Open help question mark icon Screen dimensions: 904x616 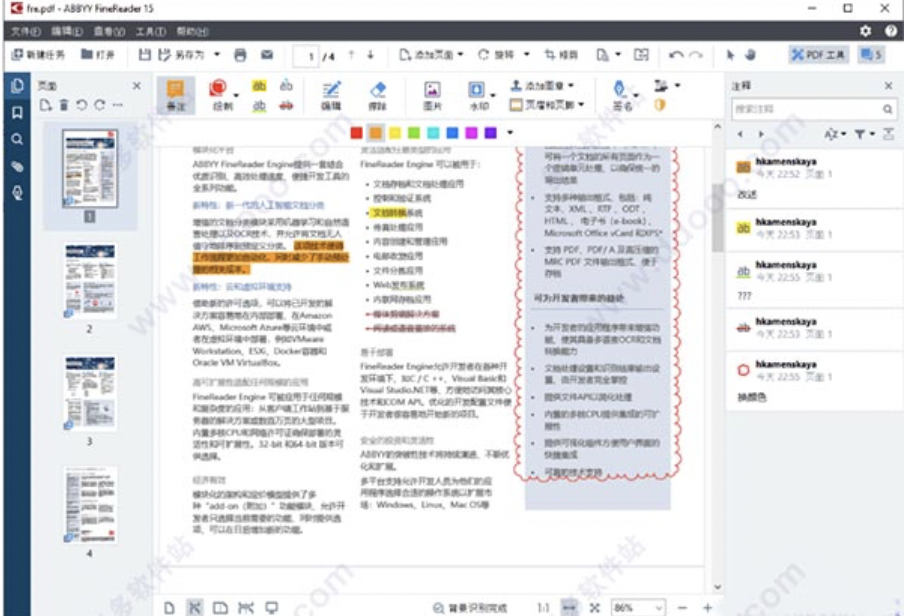[x=891, y=31]
